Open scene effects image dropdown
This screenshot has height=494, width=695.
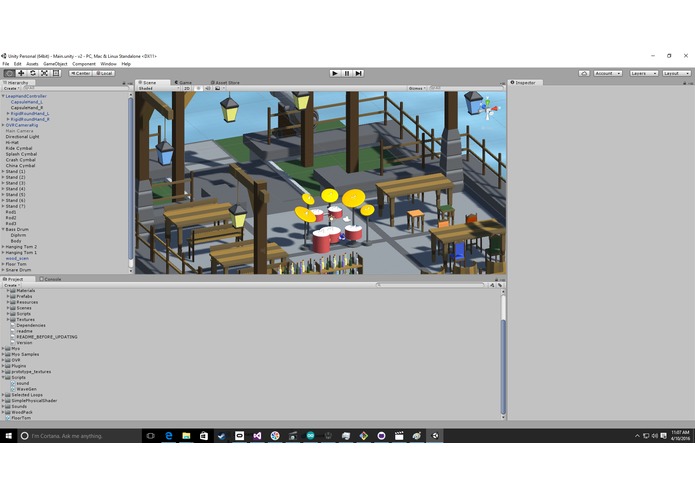click(x=219, y=88)
